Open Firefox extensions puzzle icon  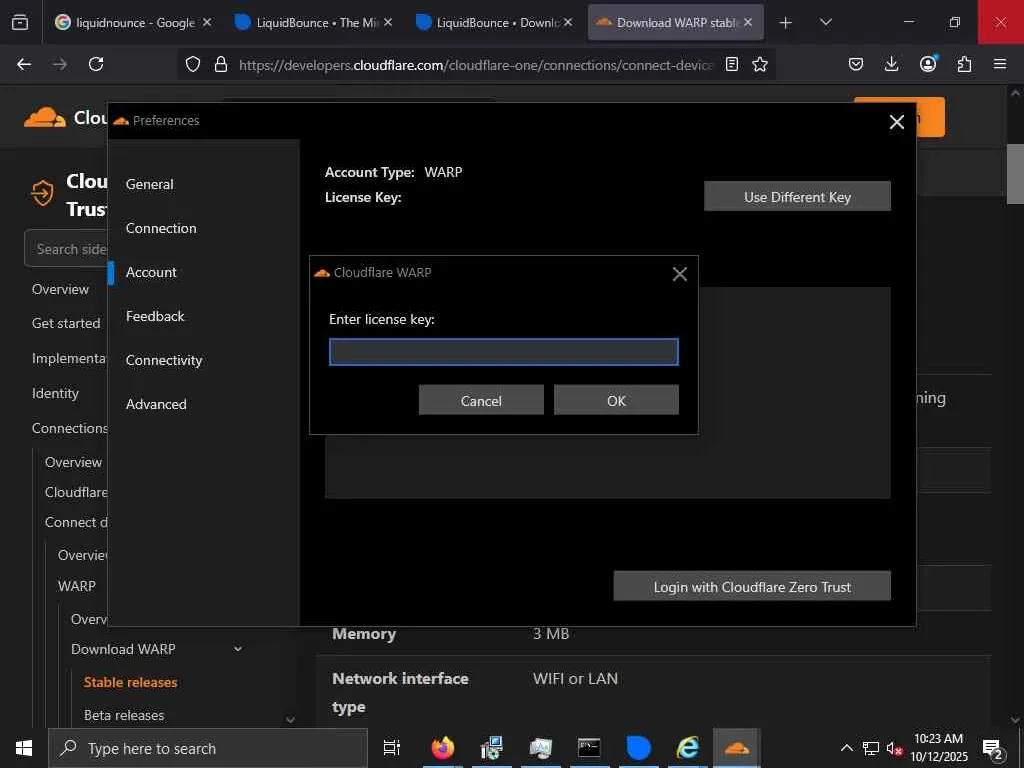(964, 64)
